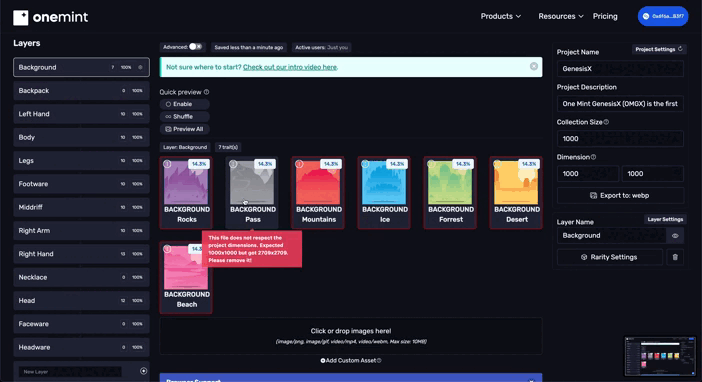Click Add Custom Asset
702x382 pixels.
(351, 361)
